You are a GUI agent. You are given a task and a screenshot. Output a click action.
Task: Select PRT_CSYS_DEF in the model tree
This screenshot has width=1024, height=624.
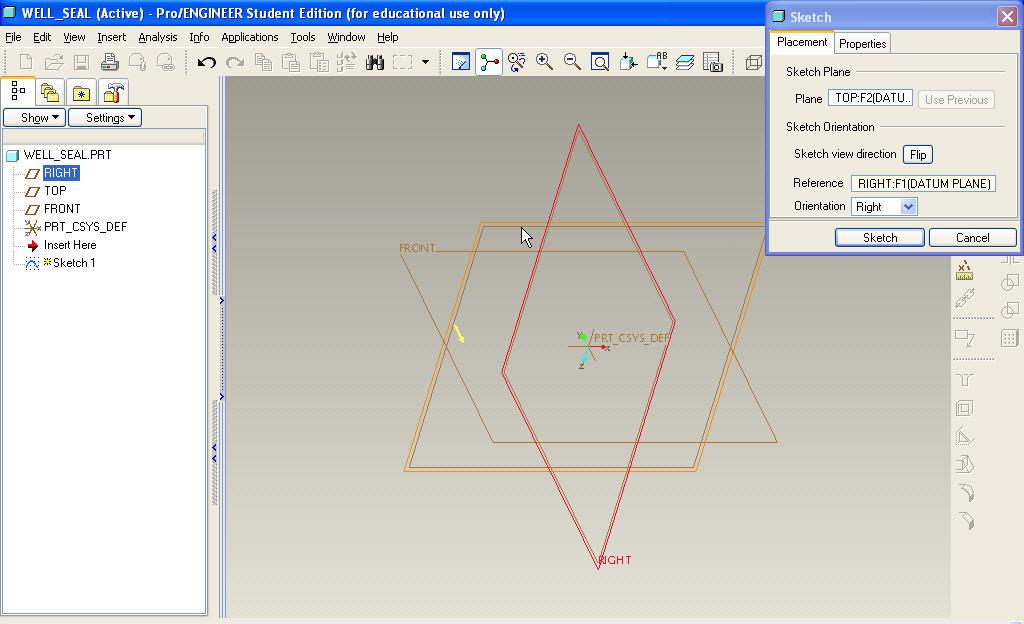click(86, 226)
